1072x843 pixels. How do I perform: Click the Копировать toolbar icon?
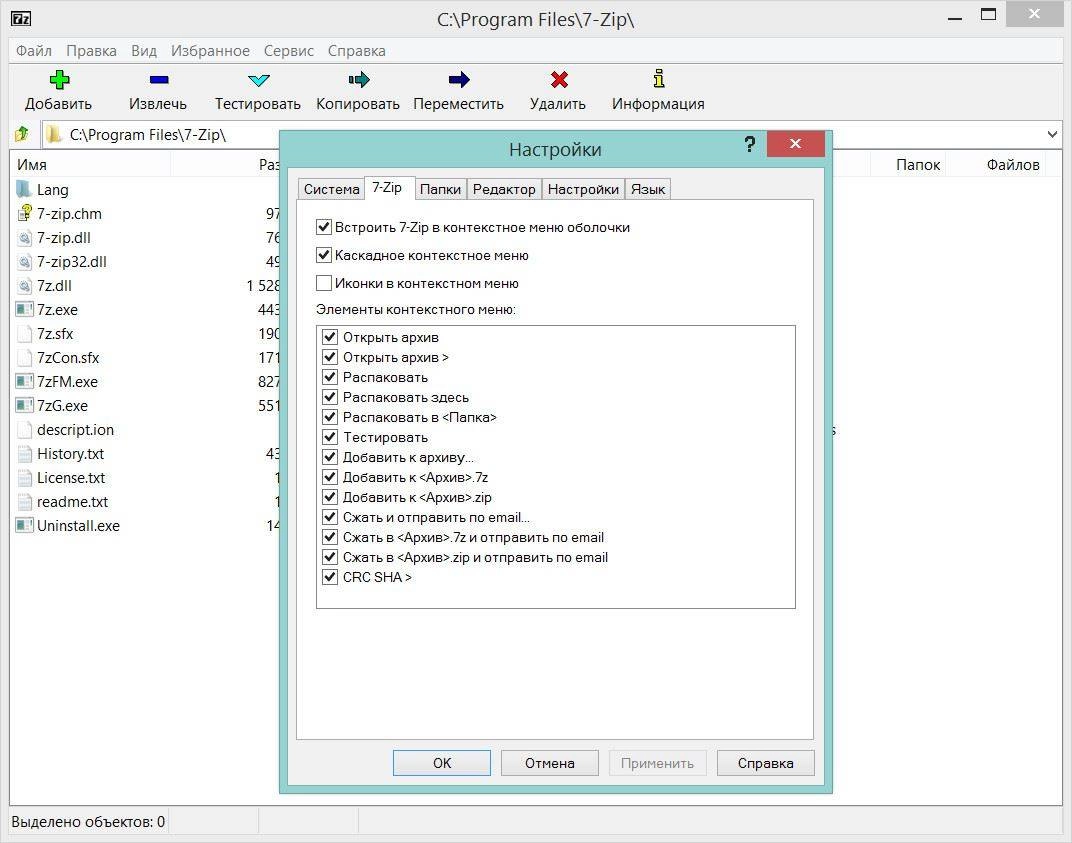pyautogui.click(x=358, y=80)
